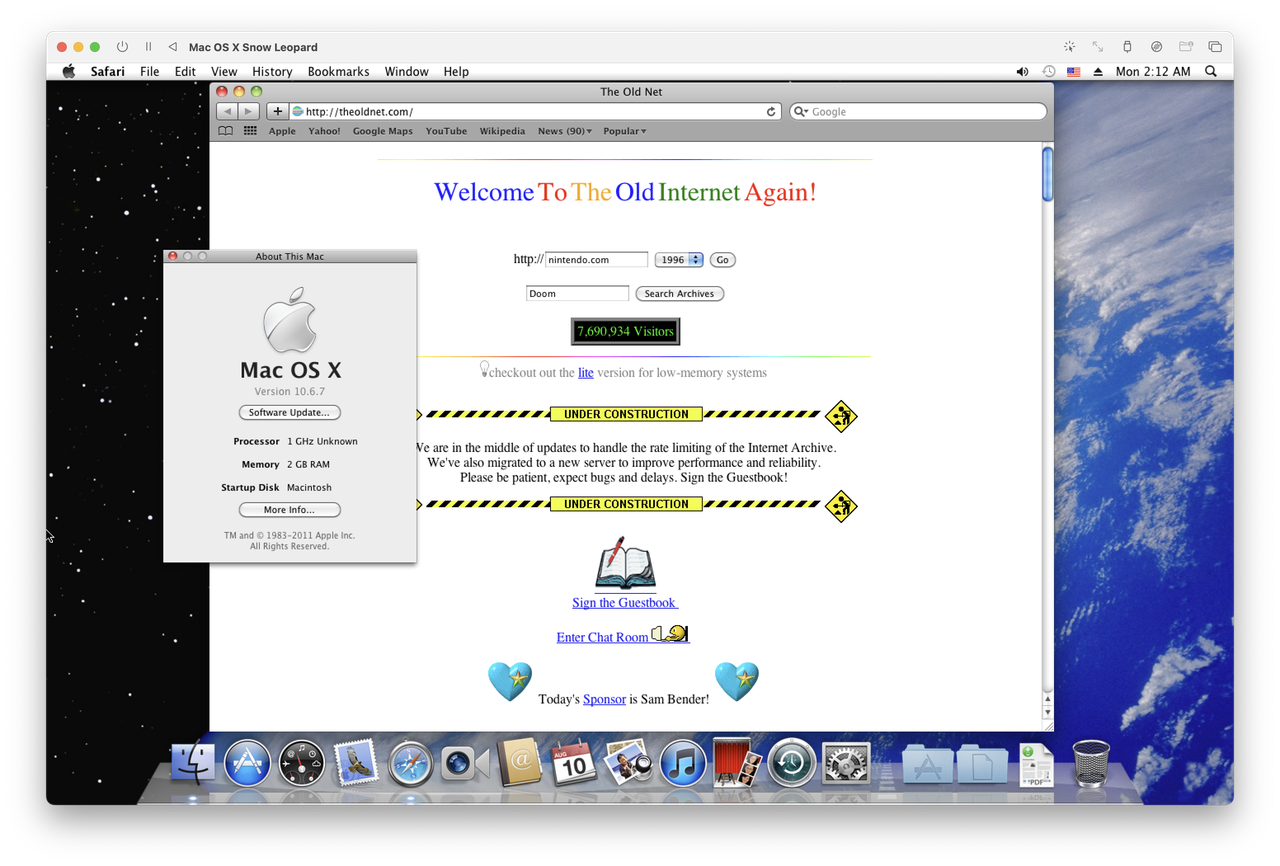Screen dimensions: 1280x866
Task: Show all bookmarks with the book icon
Action: (x=226, y=131)
